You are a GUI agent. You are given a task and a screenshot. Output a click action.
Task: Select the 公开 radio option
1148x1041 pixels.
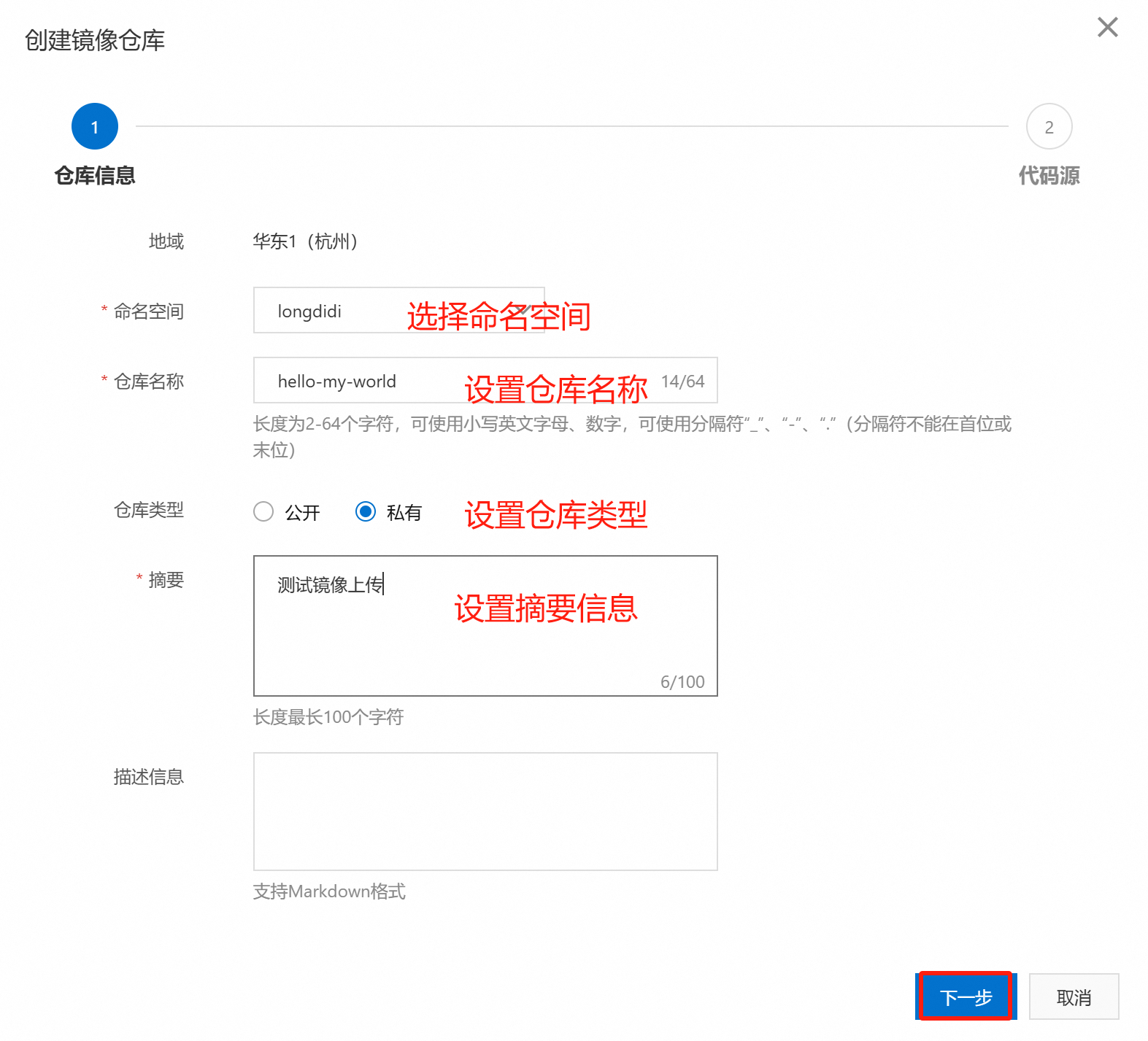pyautogui.click(x=263, y=511)
